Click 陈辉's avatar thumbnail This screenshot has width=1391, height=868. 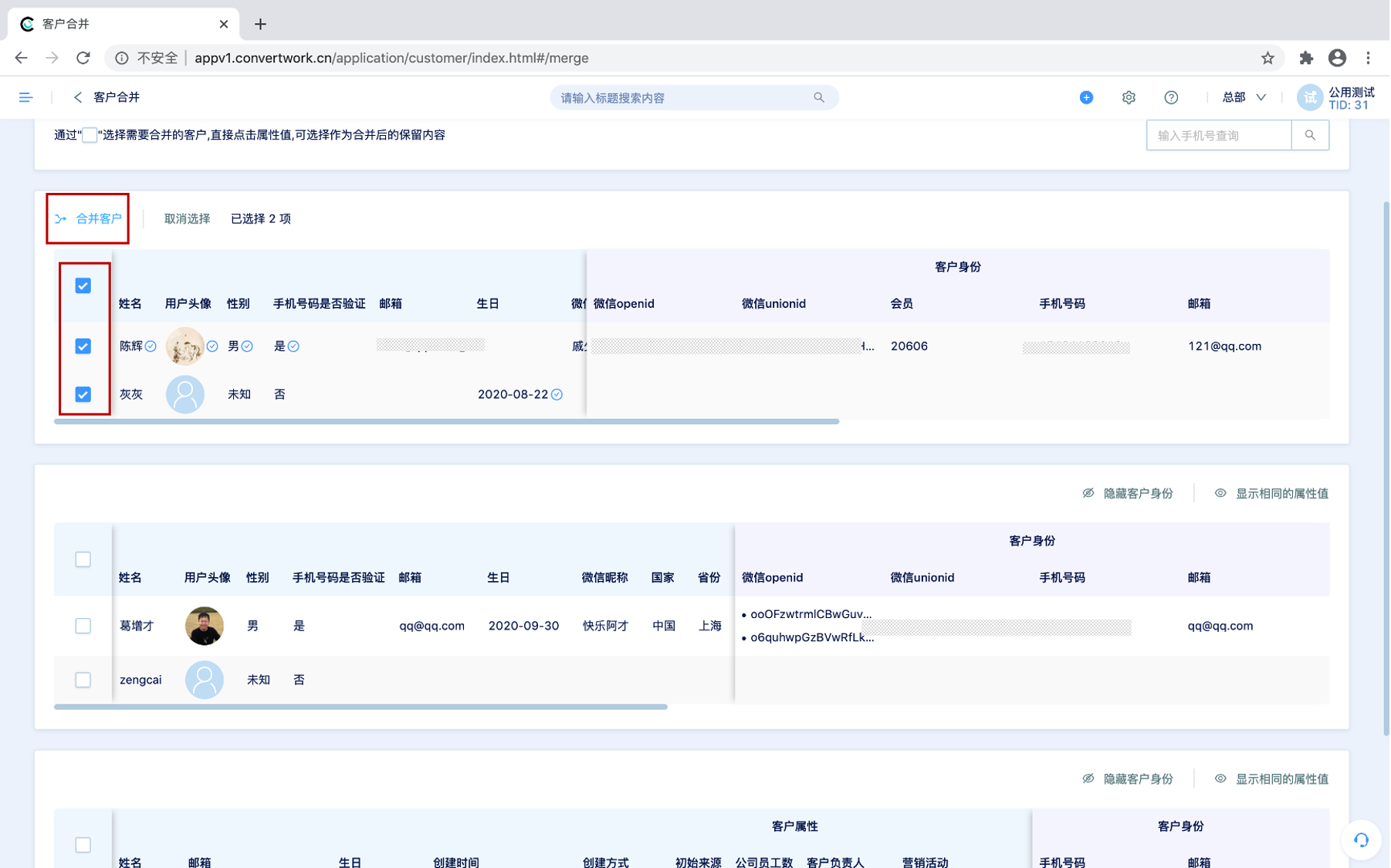[x=185, y=346]
